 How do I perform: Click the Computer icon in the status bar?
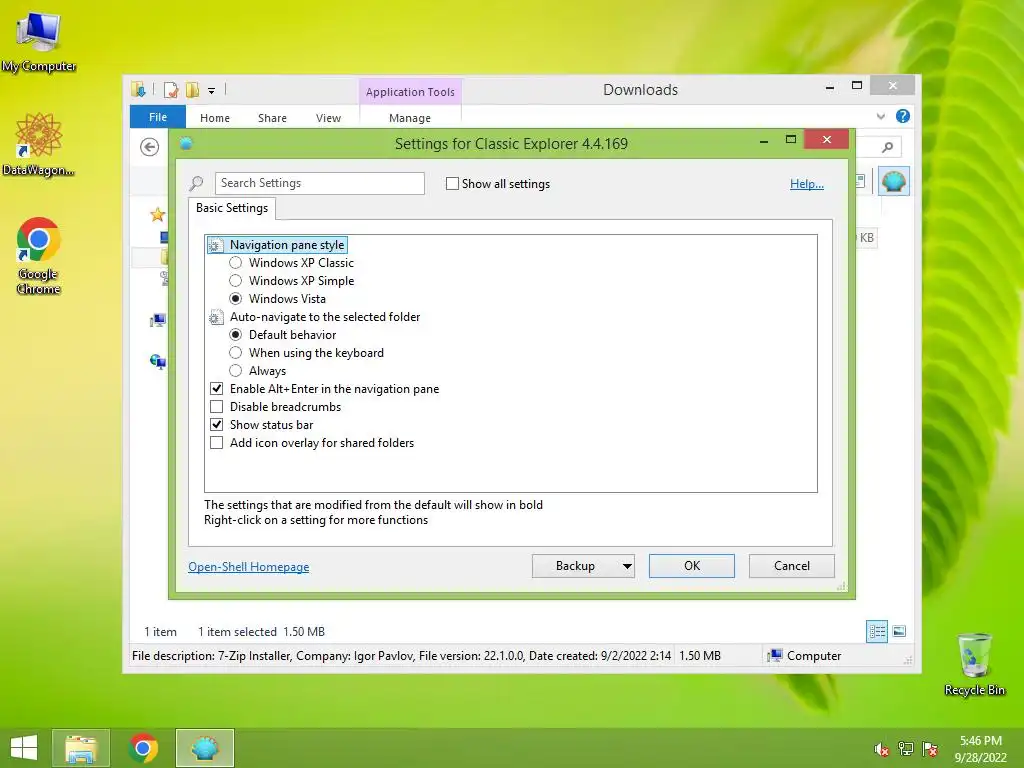pyautogui.click(x=775, y=656)
